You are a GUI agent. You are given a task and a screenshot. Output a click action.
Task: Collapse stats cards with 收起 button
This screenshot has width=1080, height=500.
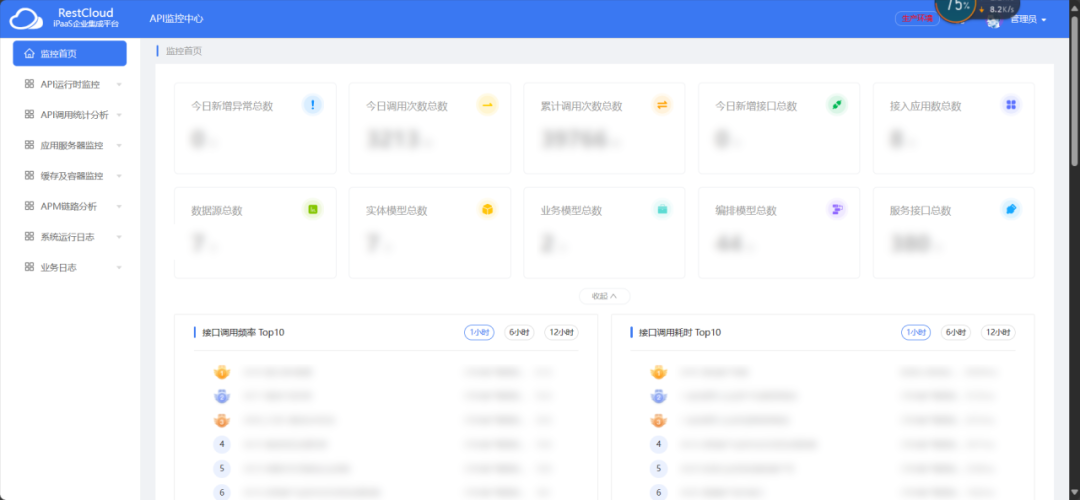[604, 296]
